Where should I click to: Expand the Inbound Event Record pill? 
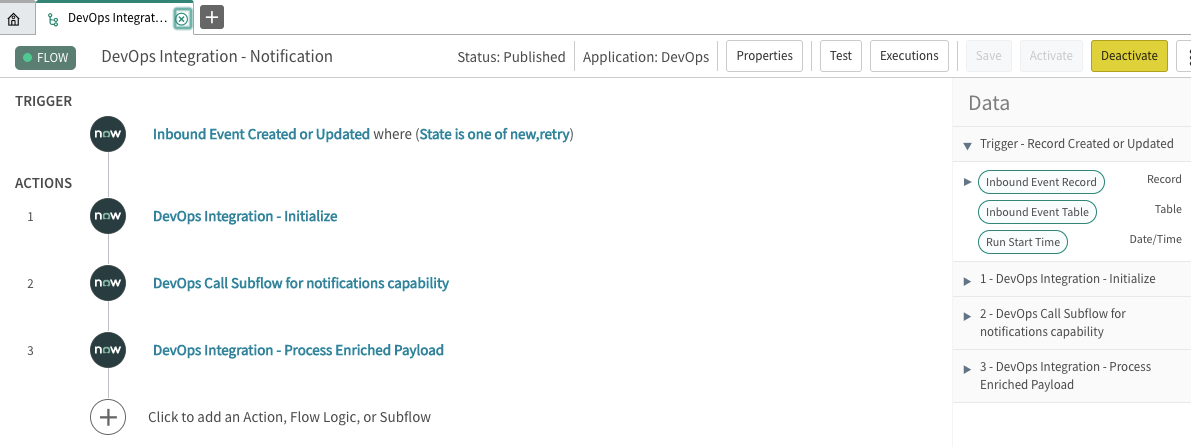(968, 182)
